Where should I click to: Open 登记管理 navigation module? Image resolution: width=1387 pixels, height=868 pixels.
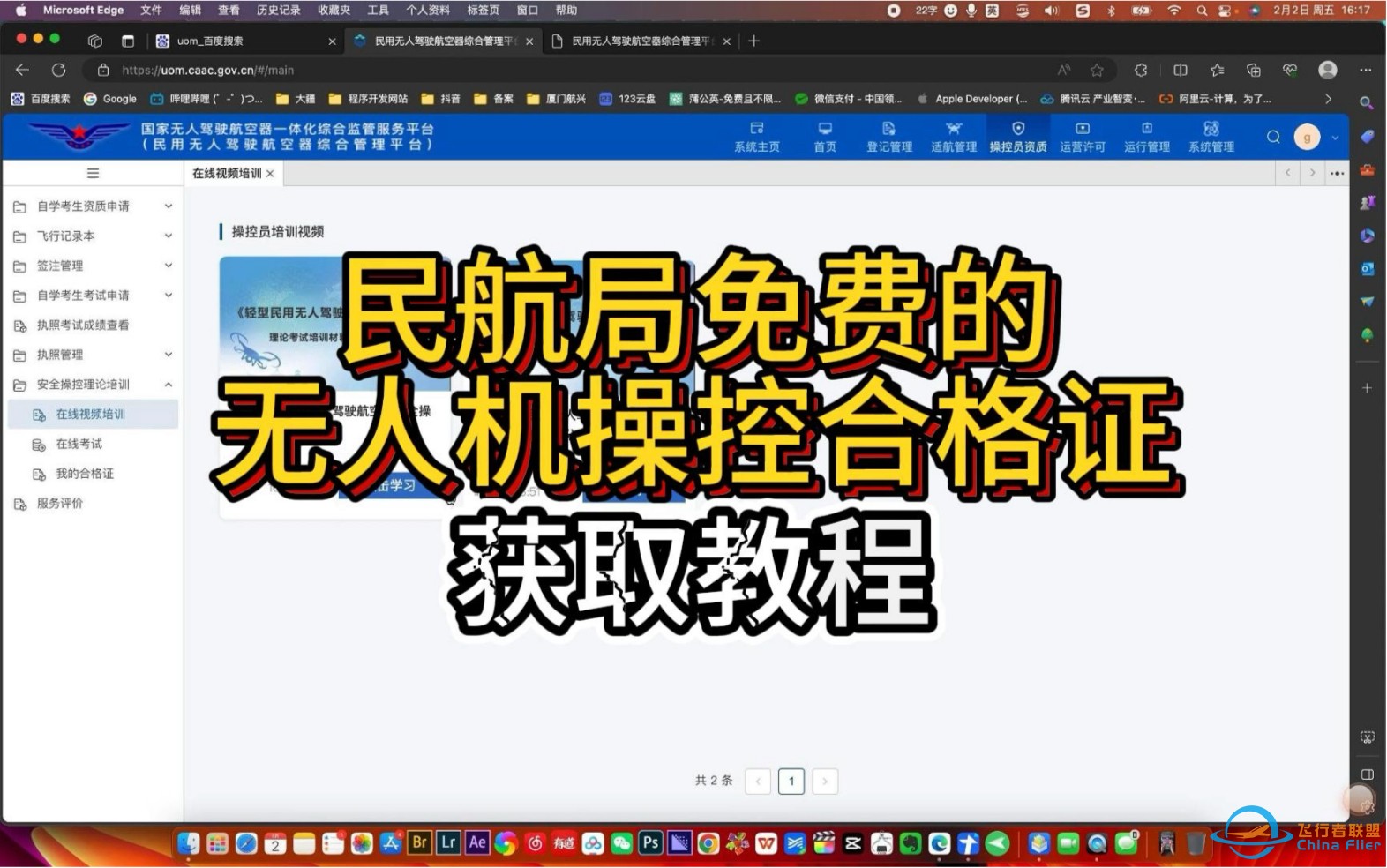point(888,138)
